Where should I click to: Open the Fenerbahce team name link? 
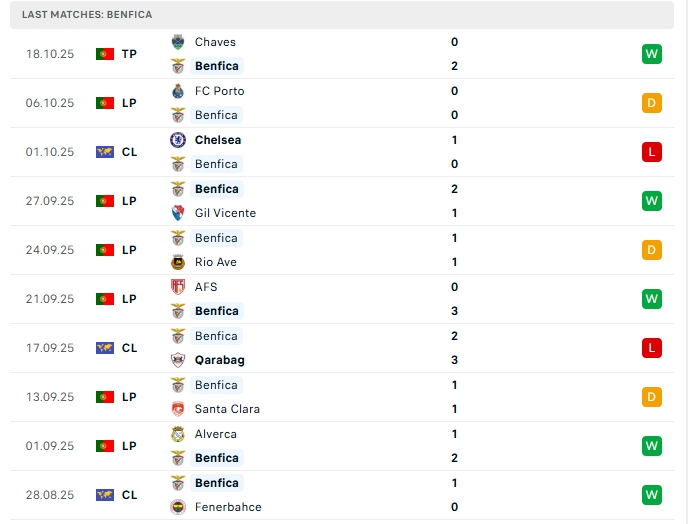click(228, 507)
